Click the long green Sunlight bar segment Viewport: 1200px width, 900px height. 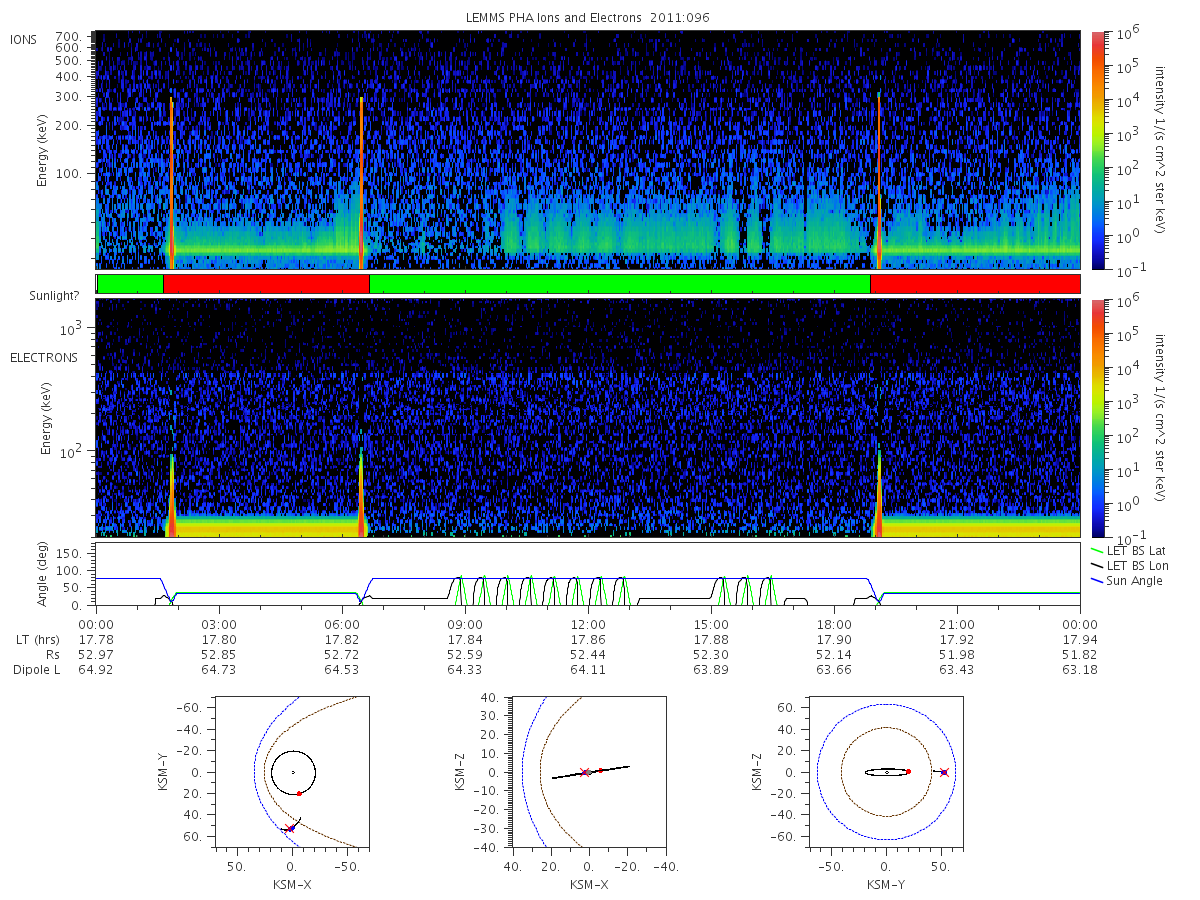tap(620, 284)
